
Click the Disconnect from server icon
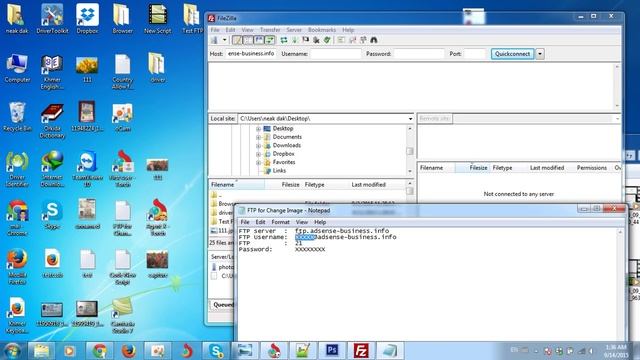pos(316,40)
